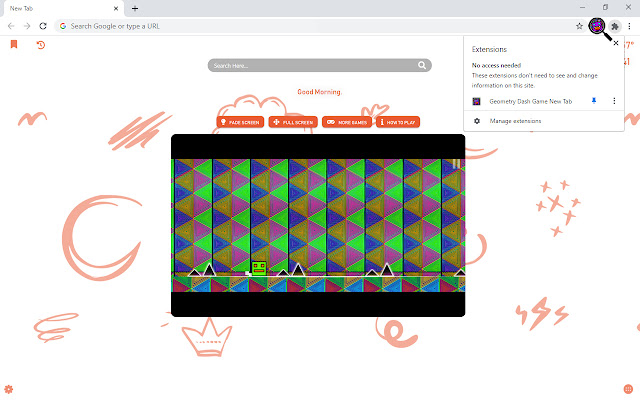Click the Full Screen button

293,122
